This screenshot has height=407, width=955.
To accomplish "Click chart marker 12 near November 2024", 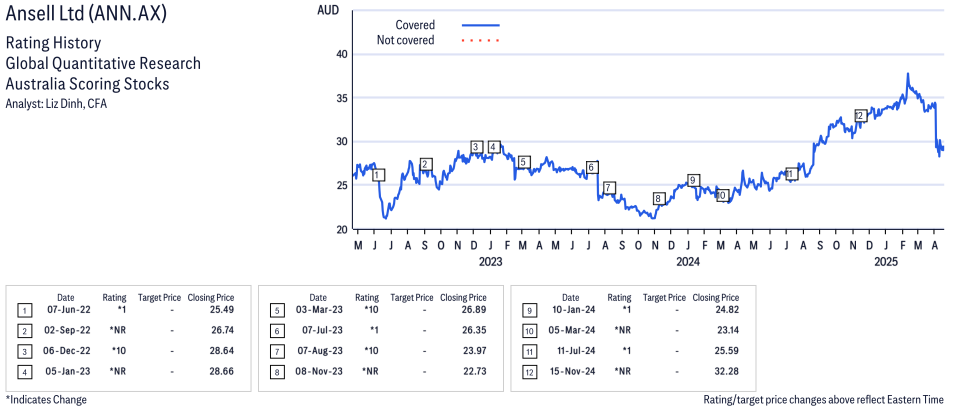I will (x=860, y=116).
